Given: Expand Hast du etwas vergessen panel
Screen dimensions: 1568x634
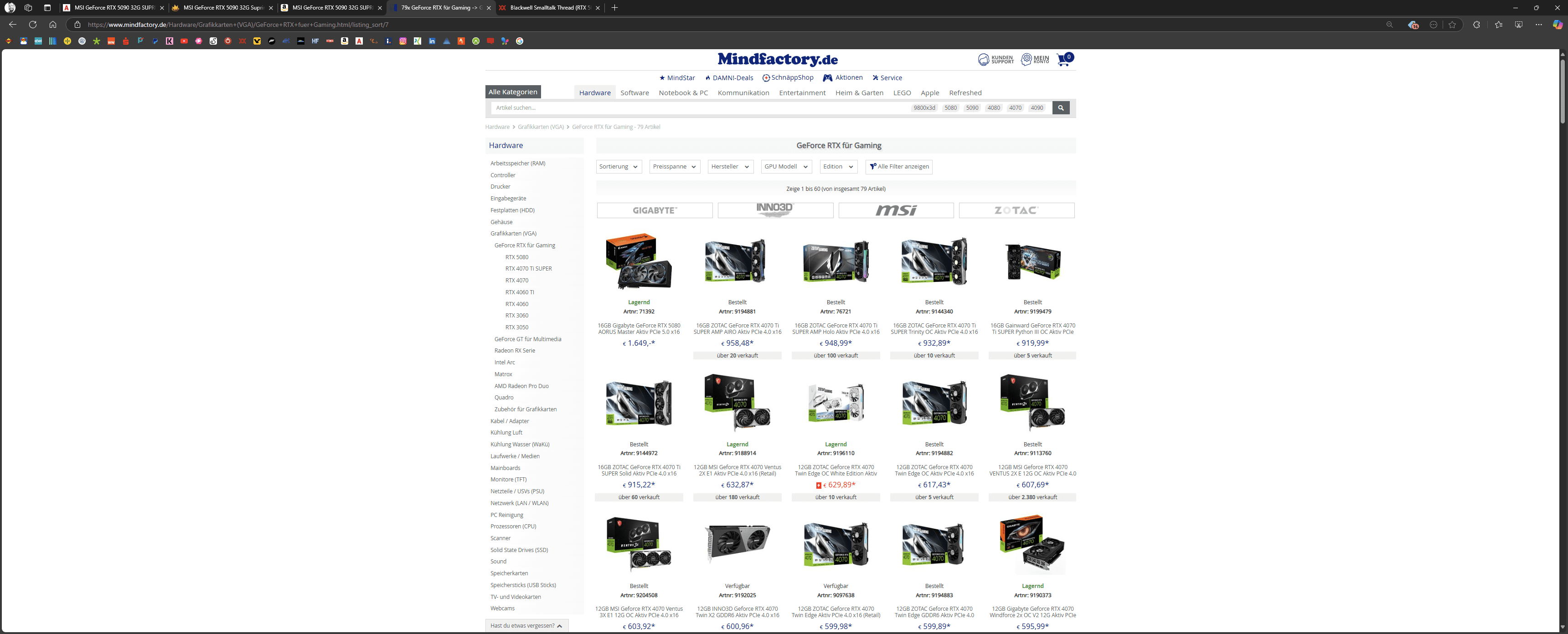Looking at the screenshot, I should [526, 625].
